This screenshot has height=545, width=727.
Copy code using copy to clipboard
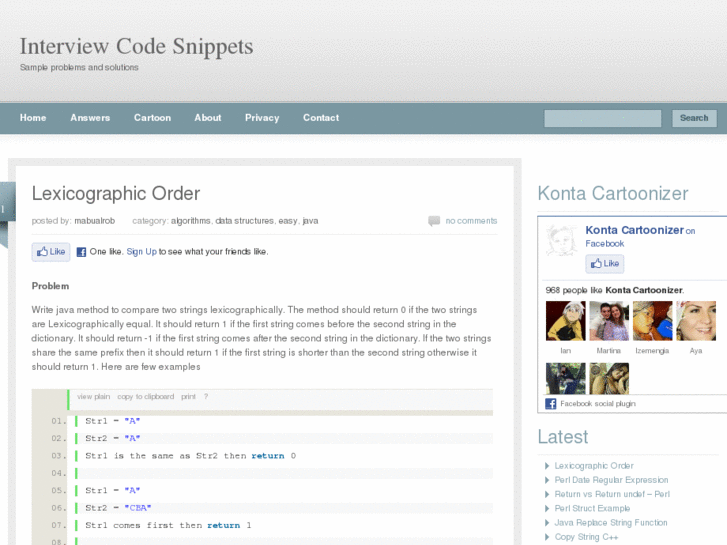pos(145,397)
